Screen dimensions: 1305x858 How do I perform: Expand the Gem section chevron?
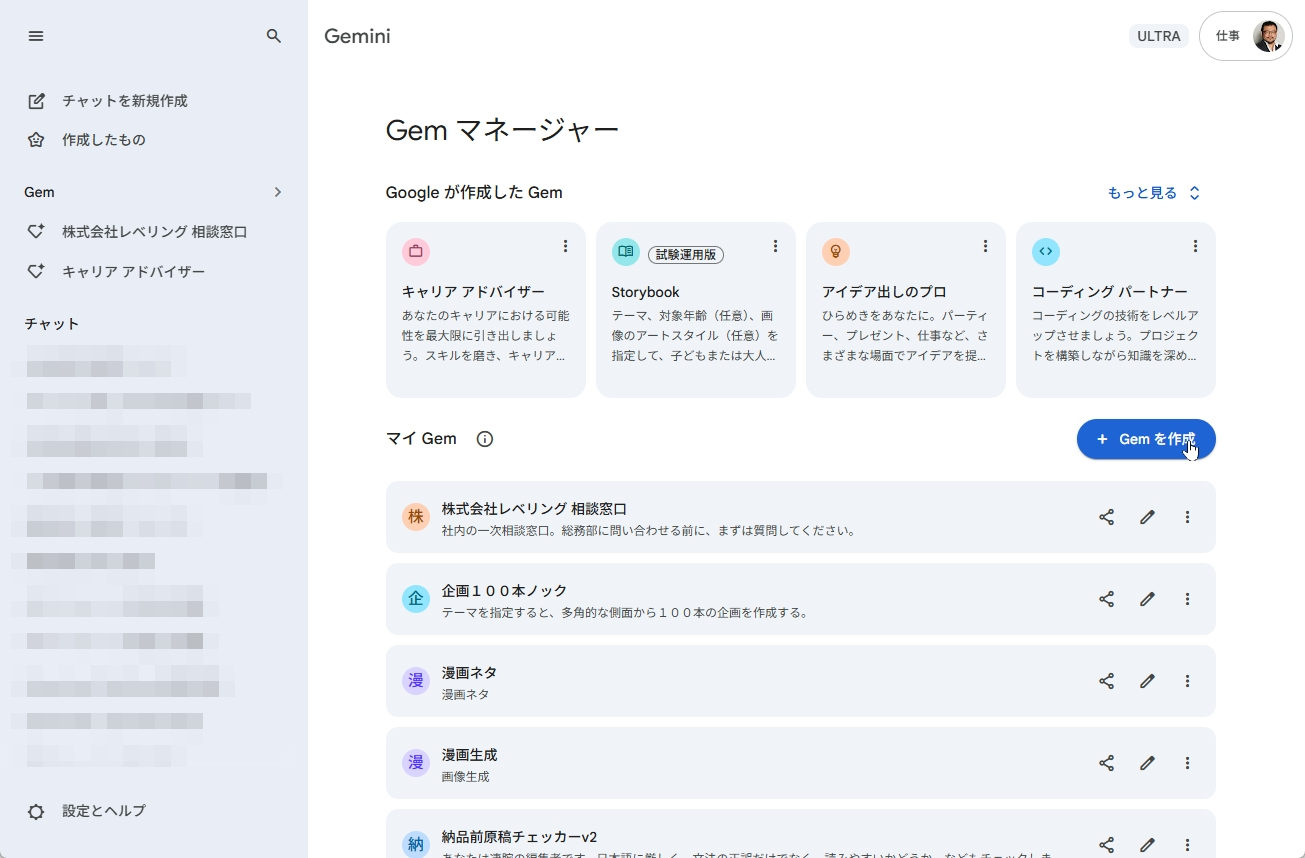pos(278,192)
